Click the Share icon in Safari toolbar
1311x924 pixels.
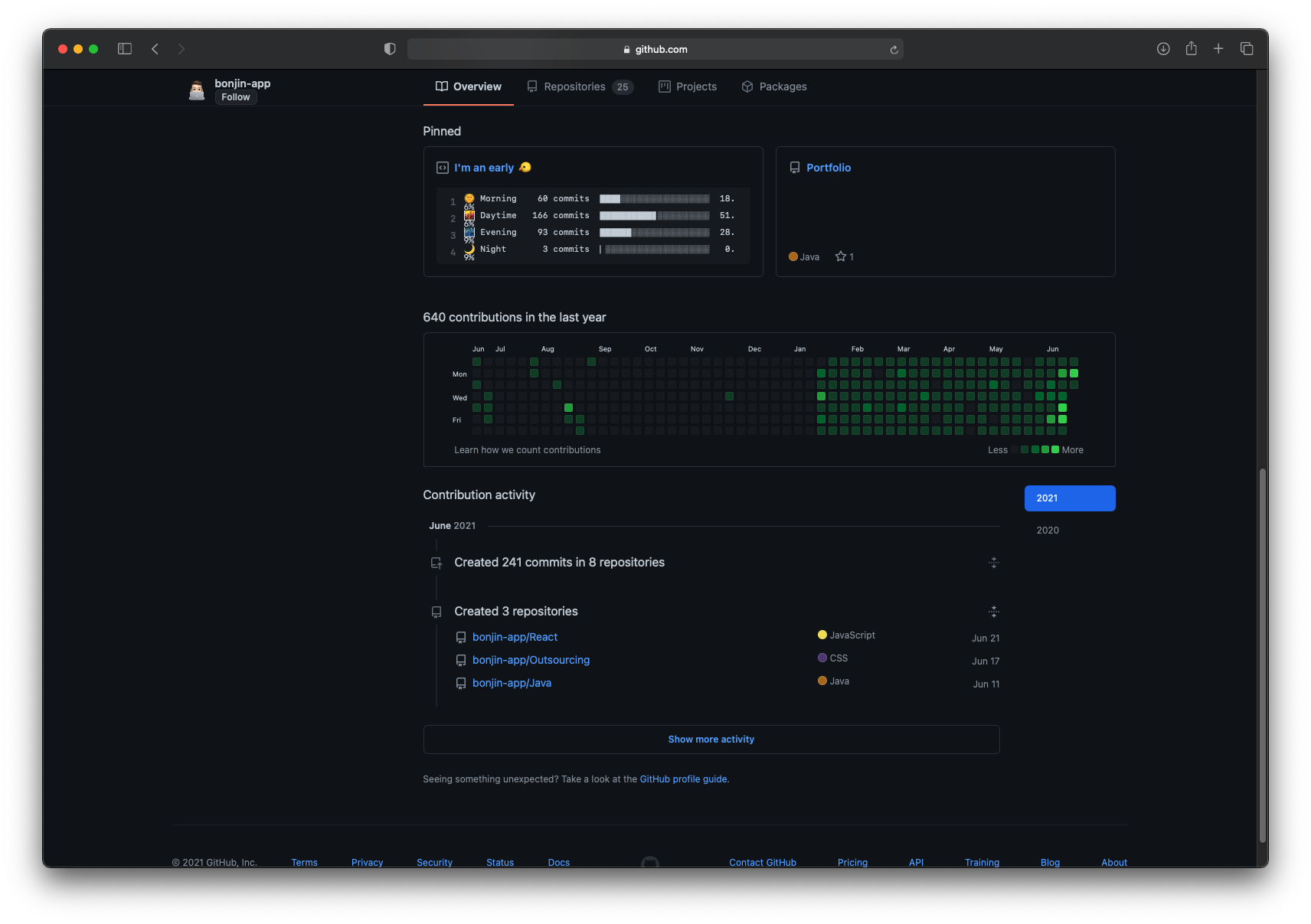(1191, 48)
